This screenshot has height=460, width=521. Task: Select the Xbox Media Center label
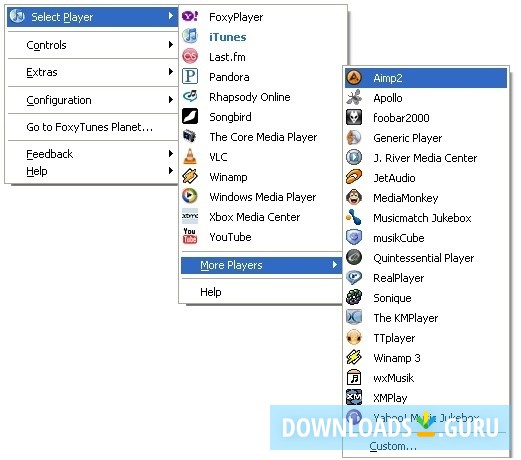coord(255,217)
